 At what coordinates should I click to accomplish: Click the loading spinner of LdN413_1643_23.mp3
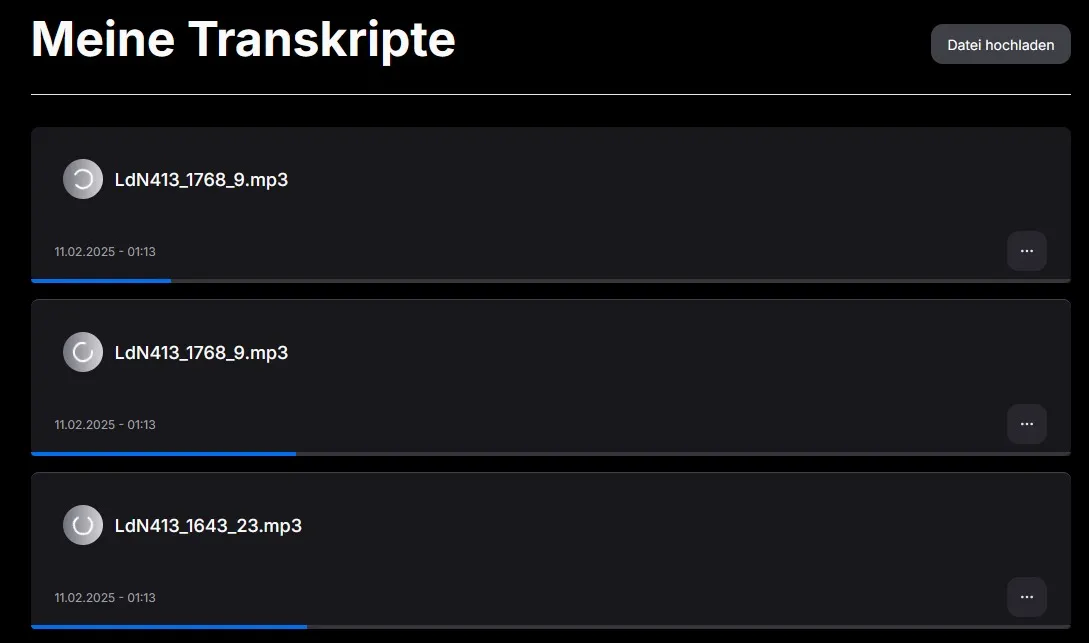coord(82,525)
